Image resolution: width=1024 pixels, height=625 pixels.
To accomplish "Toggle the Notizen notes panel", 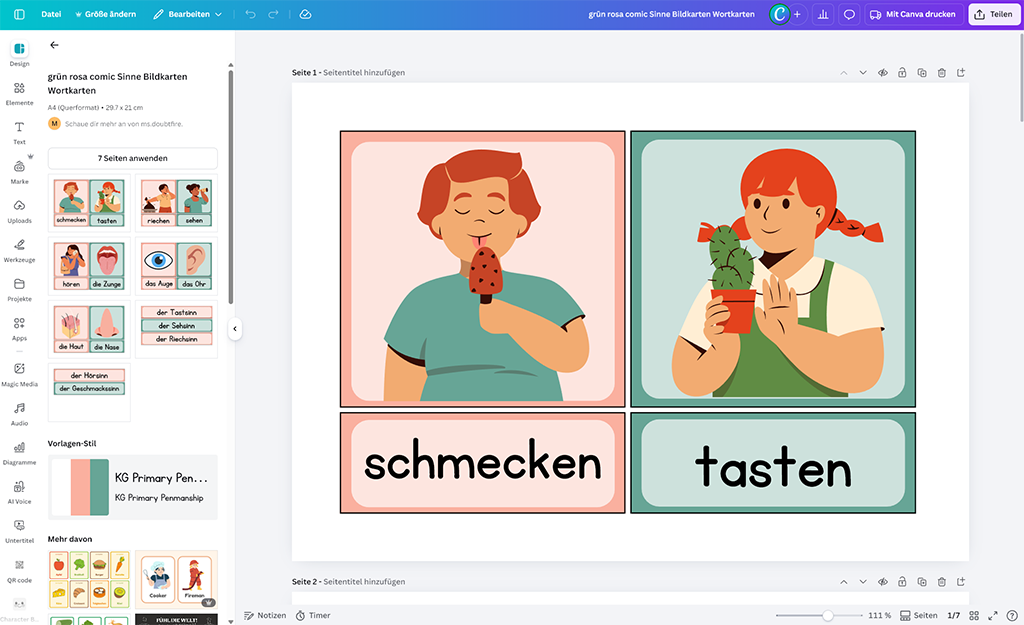I will coord(265,615).
